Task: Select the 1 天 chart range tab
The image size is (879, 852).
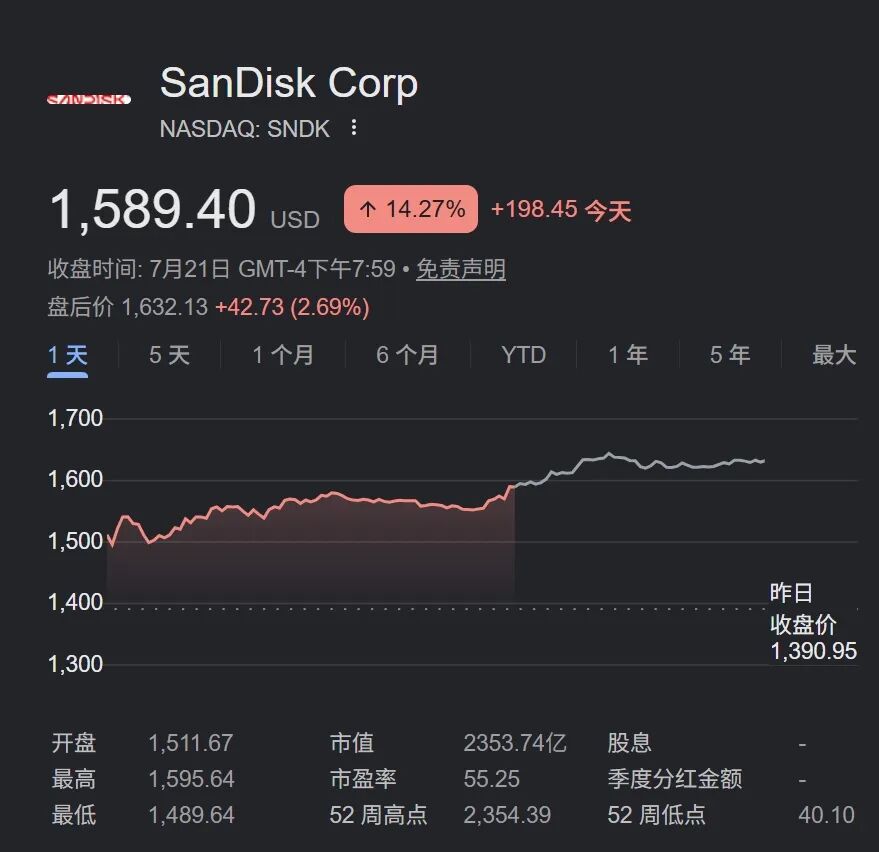Action: pos(67,355)
